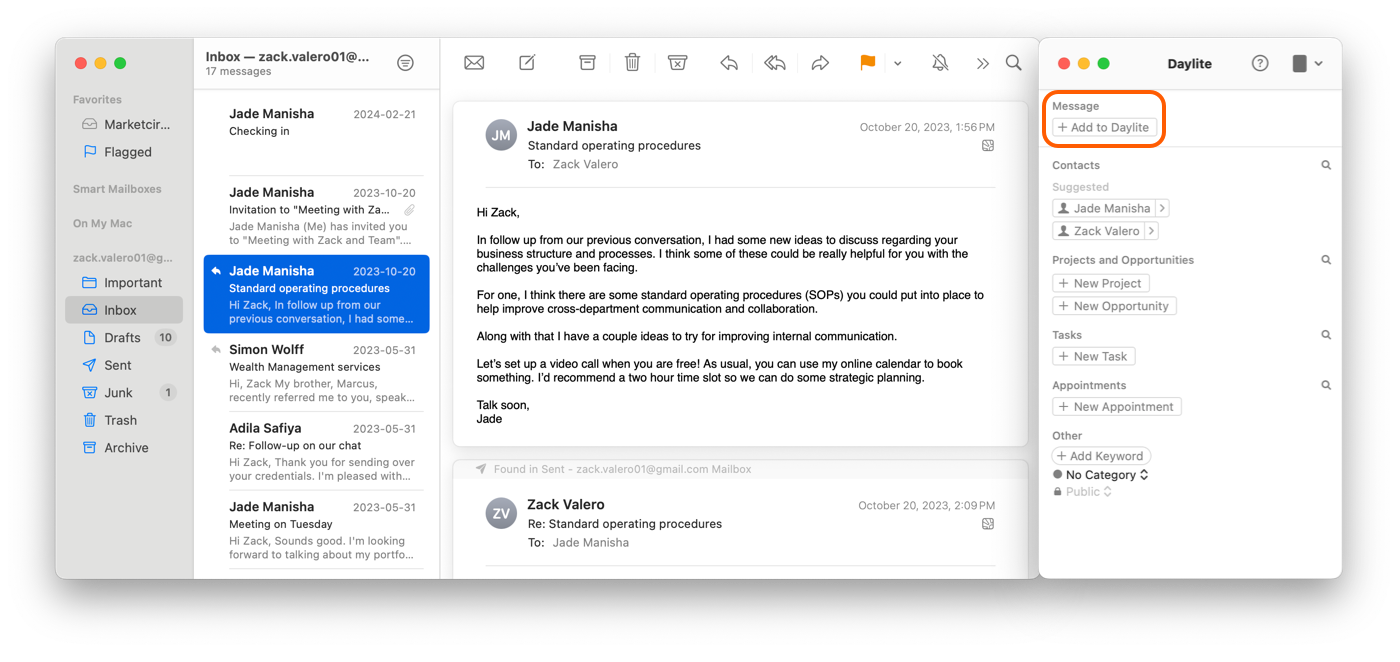Expand Jade Manisha contact chevron in Daylite
Viewport: 1400px width, 662px height.
pyautogui.click(x=1162, y=208)
